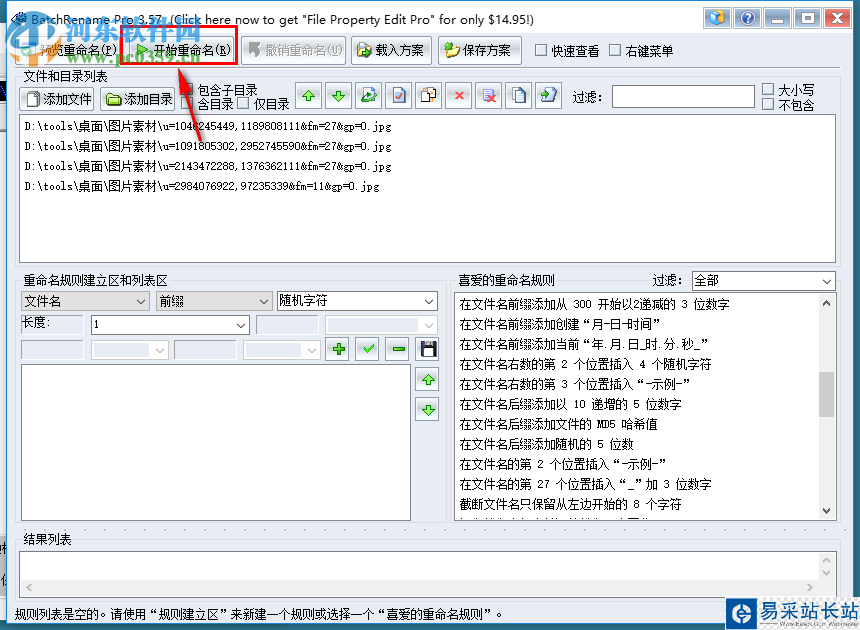860x630 pixels.
Task: Move rule up in rule list
Action: [428, 379]
